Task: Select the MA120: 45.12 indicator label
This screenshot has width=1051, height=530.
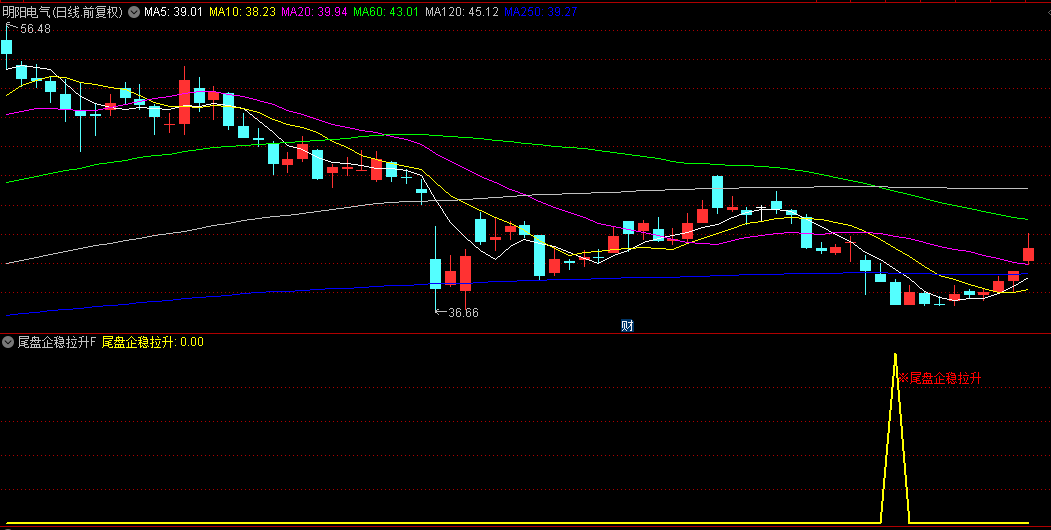Action: (461, 12)
